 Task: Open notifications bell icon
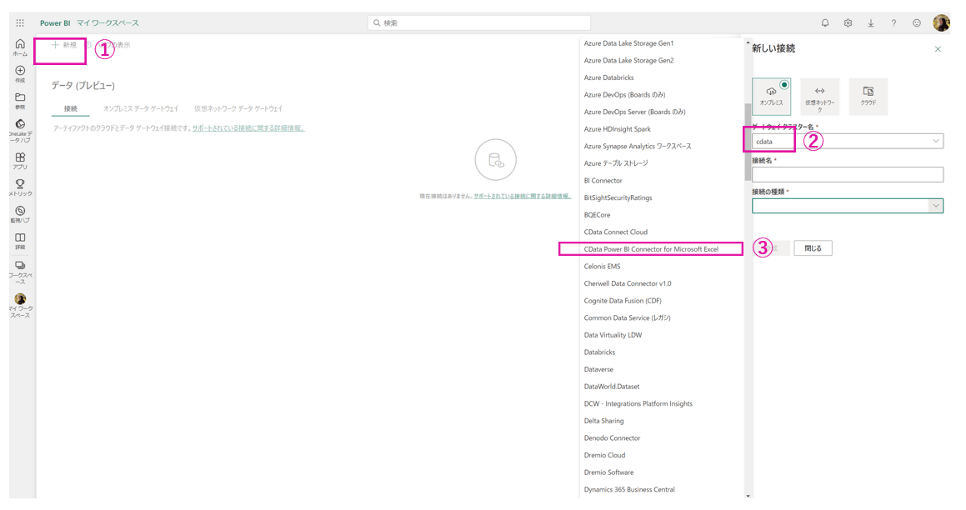coord(825,23)
